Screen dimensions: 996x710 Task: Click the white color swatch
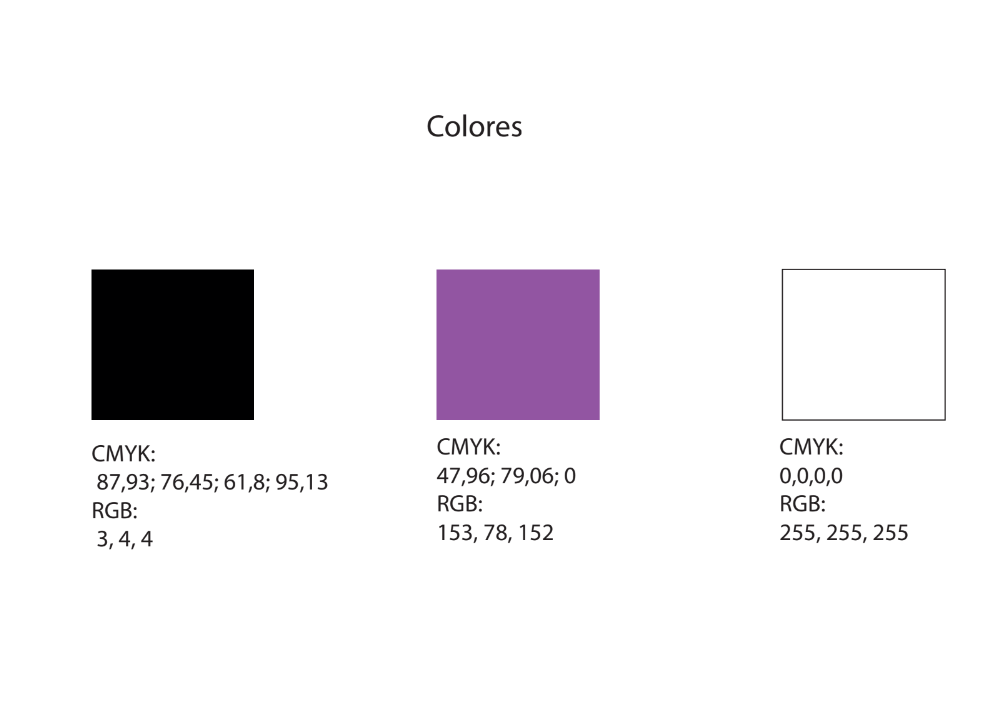coord(863,344)
